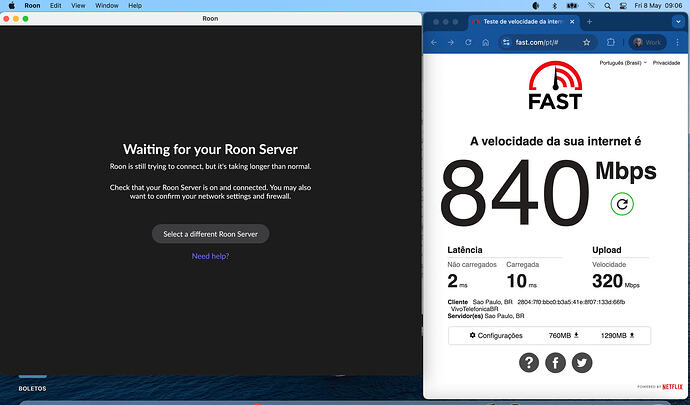Image resolution: width=690 pixels, height=405 pixels.
Task: Close the fast.com browser tab
Action: (572, 22)
